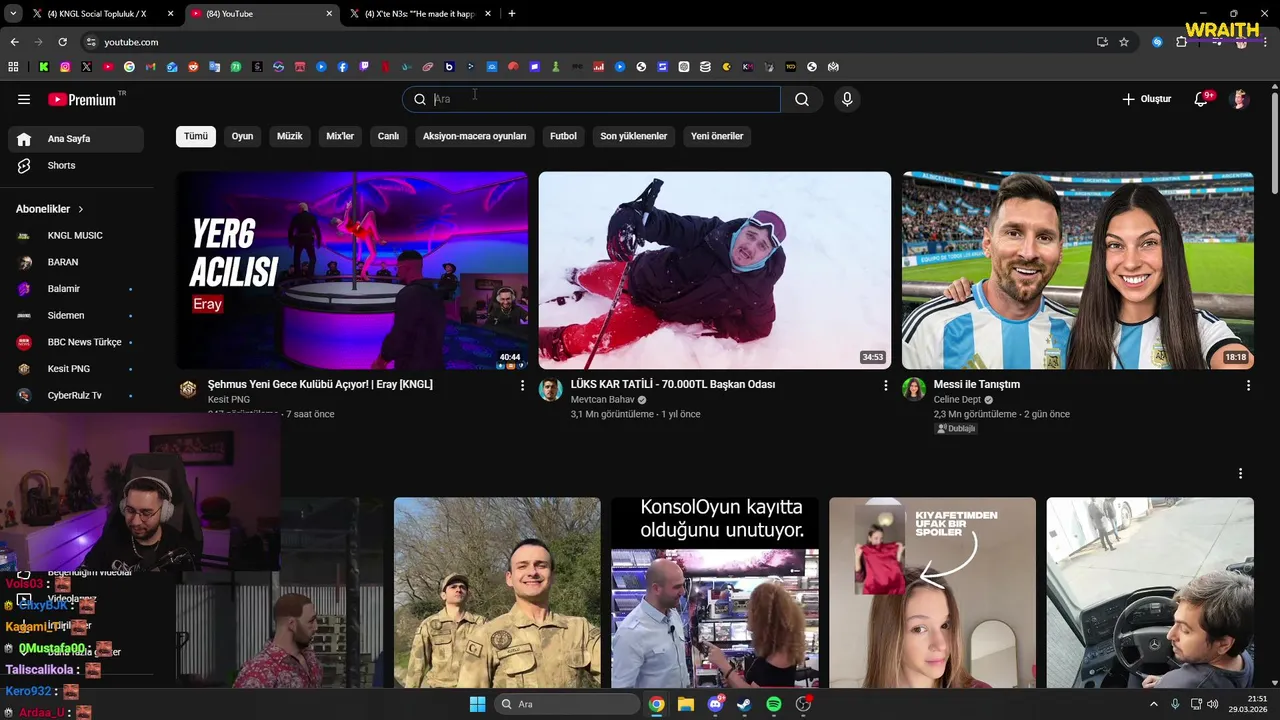Reload the current page

click(x=62, y=42)
